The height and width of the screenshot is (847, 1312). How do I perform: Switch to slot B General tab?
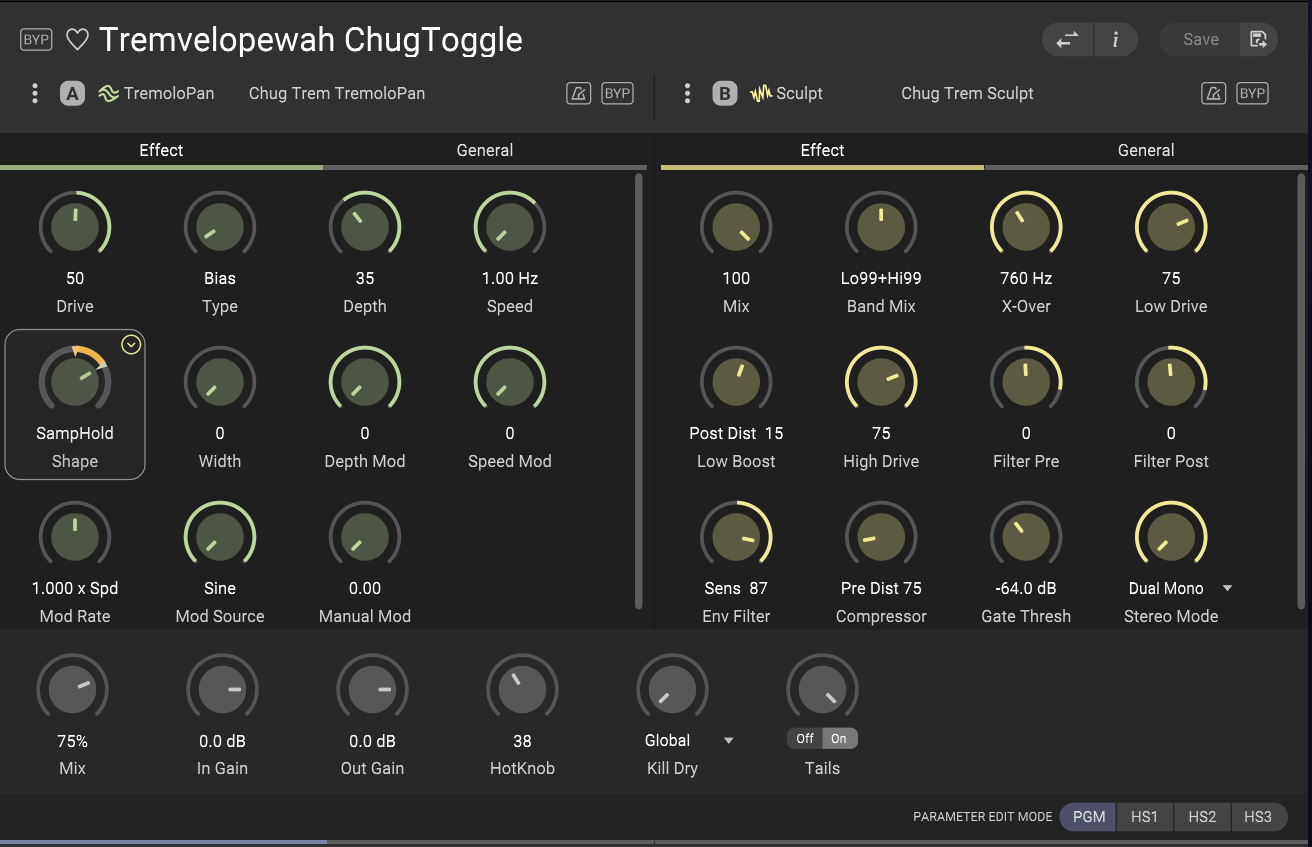(x=1146, y=150)
